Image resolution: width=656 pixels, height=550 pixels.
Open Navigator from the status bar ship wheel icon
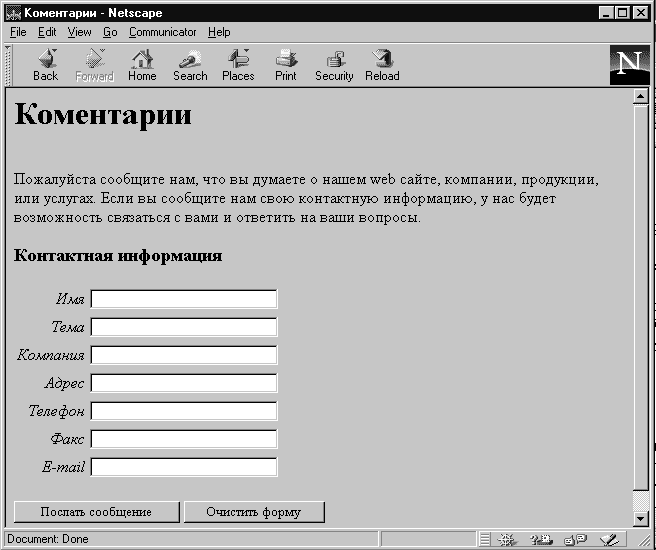point(507,539)
